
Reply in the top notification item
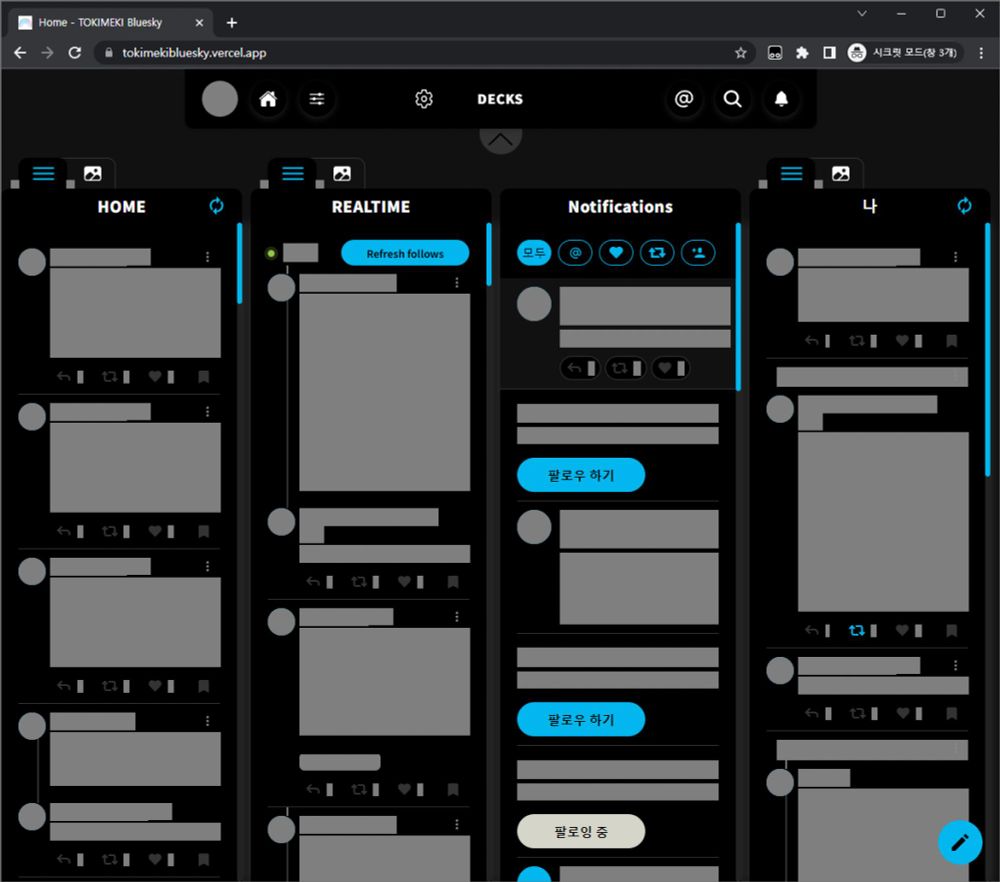[579, 368]
